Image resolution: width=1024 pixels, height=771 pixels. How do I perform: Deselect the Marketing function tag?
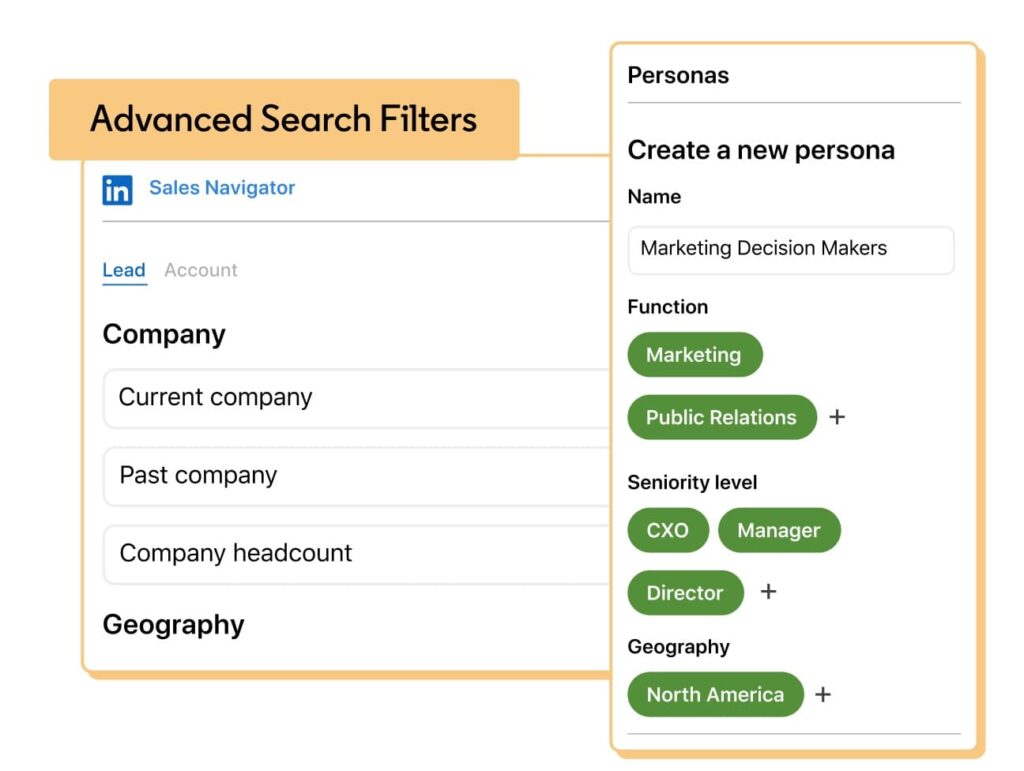[x=695, y=354]
